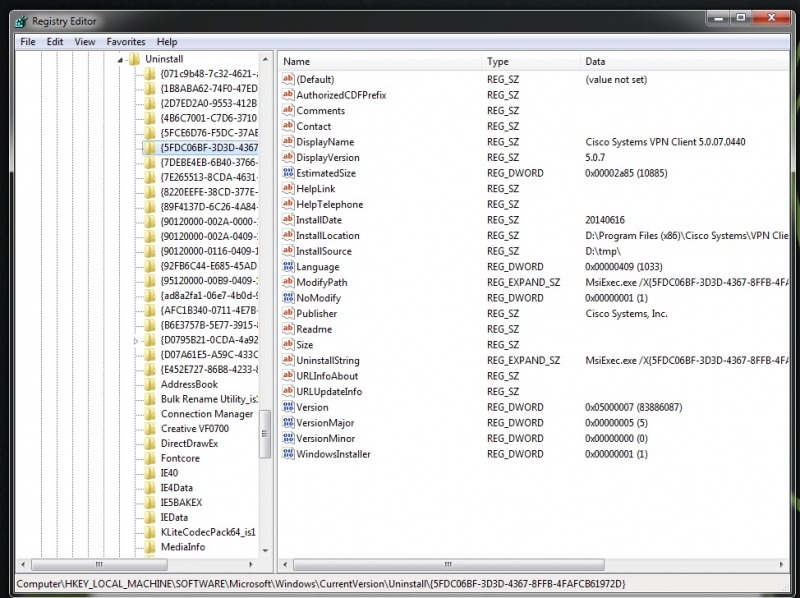Click the Cisco Systems VPN Client data cell
Viewport: 800px width, 598px height.
pos(665,142)
